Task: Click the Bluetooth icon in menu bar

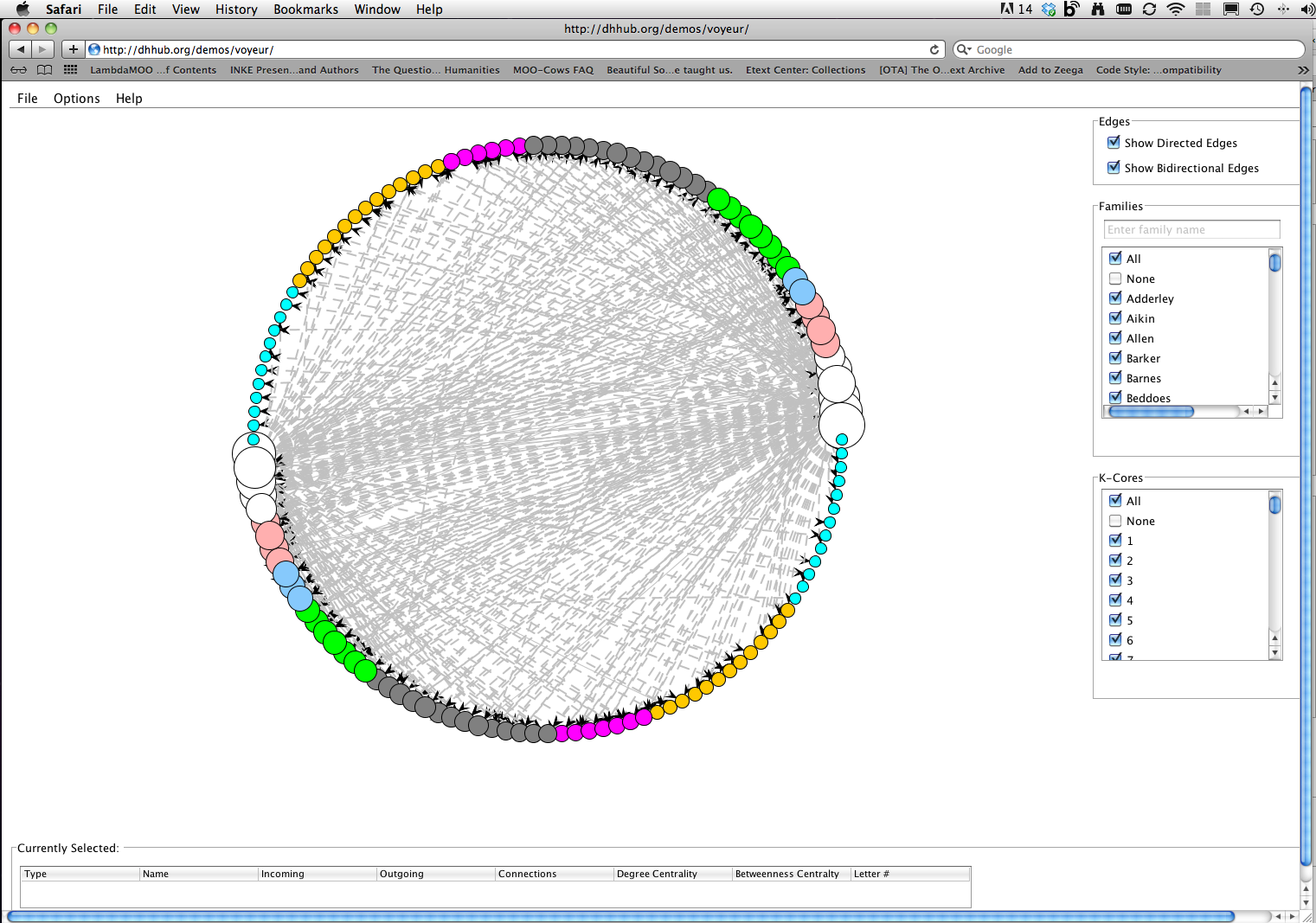Action: [x=1283, y=9]
